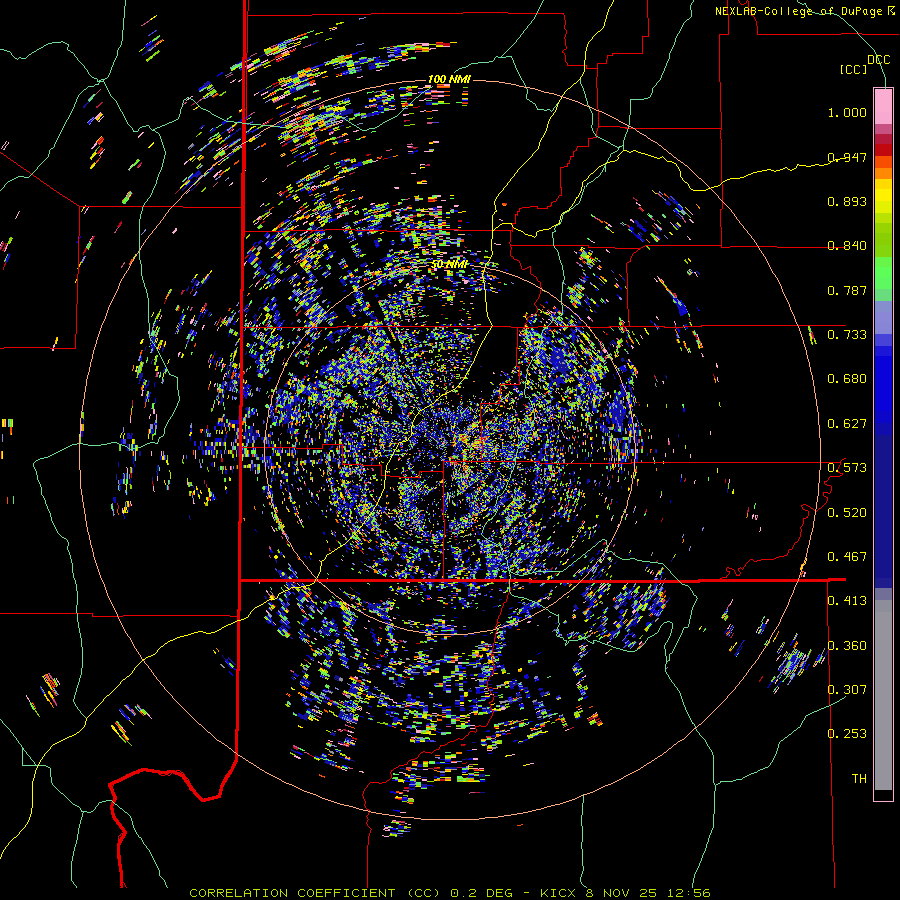Screen dimensions: 900x900
Task: Click the DCC product label
Action: coord(878,60)
